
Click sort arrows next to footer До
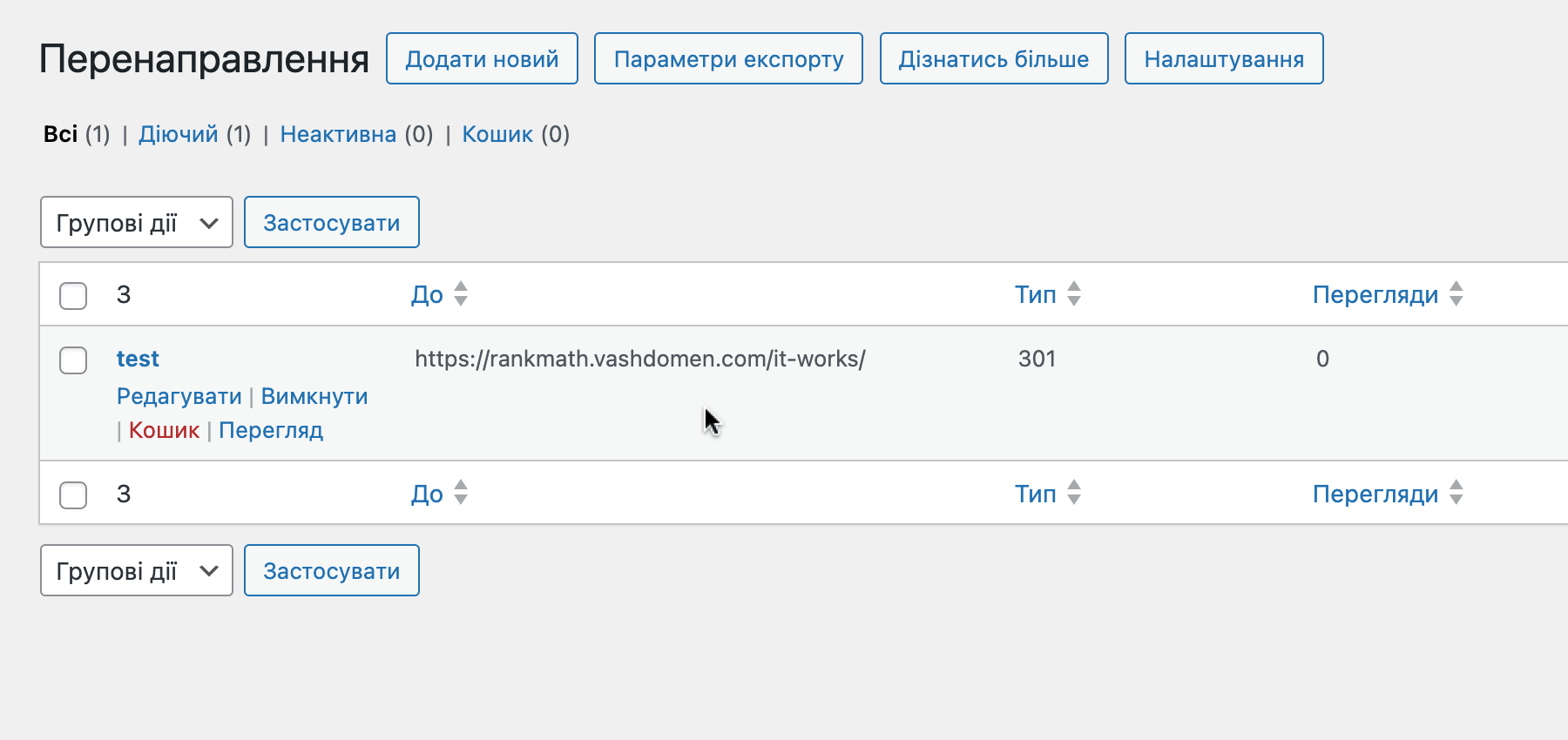[461, 493]
